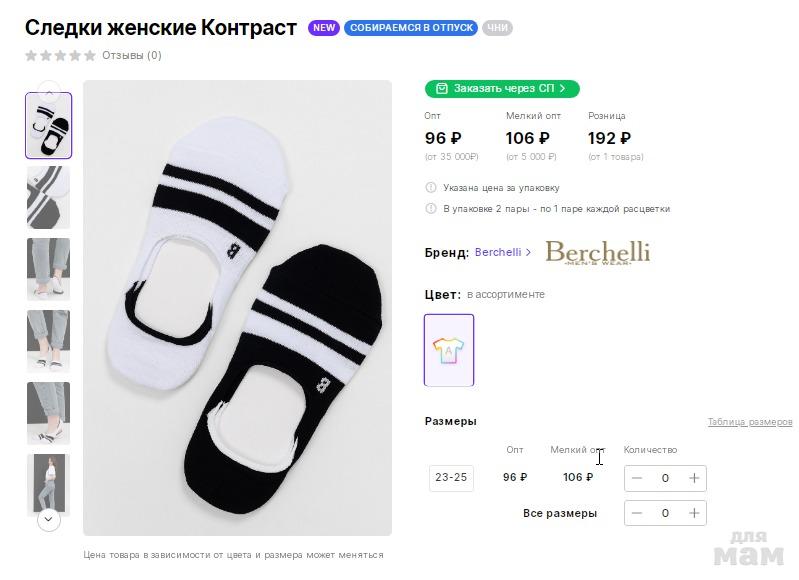
Task: Select the second sock thumbnail
Action: (x=48, y=197)
